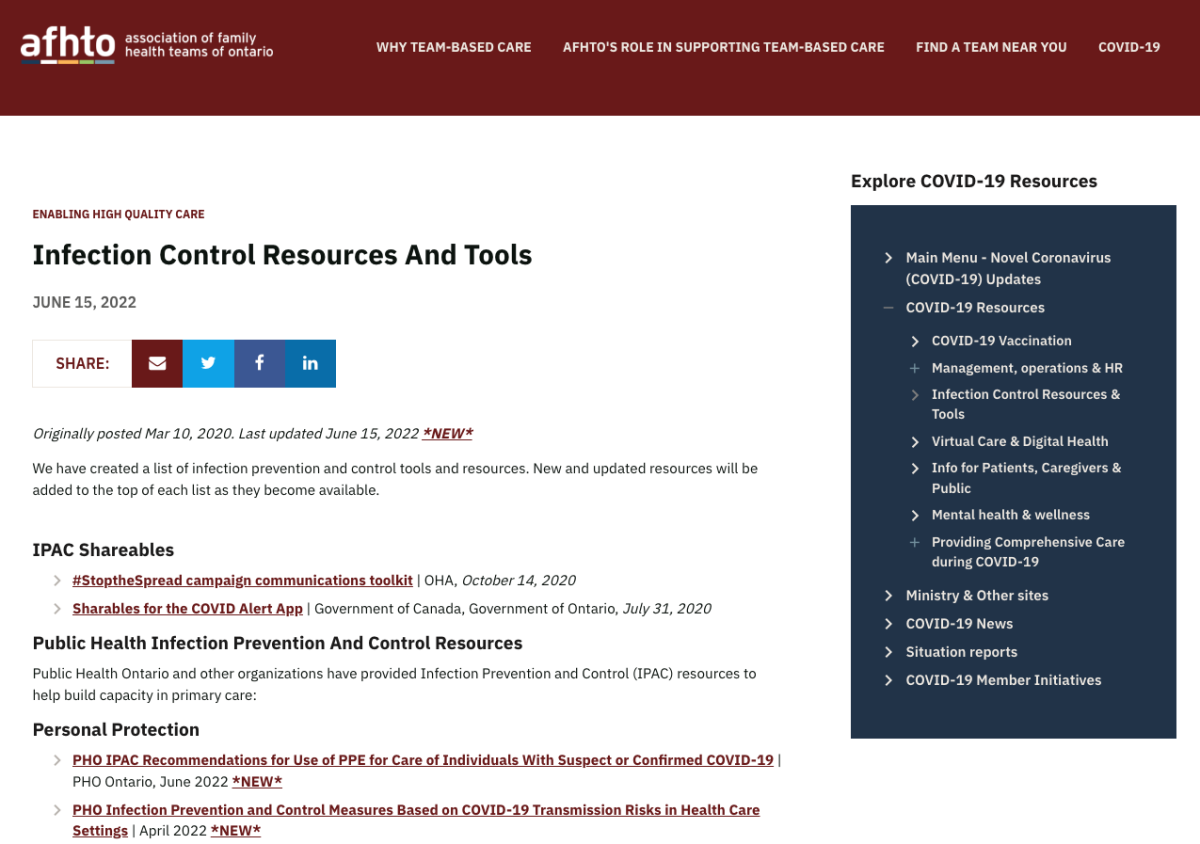Share this page on Twitter

tap(208, 363)
